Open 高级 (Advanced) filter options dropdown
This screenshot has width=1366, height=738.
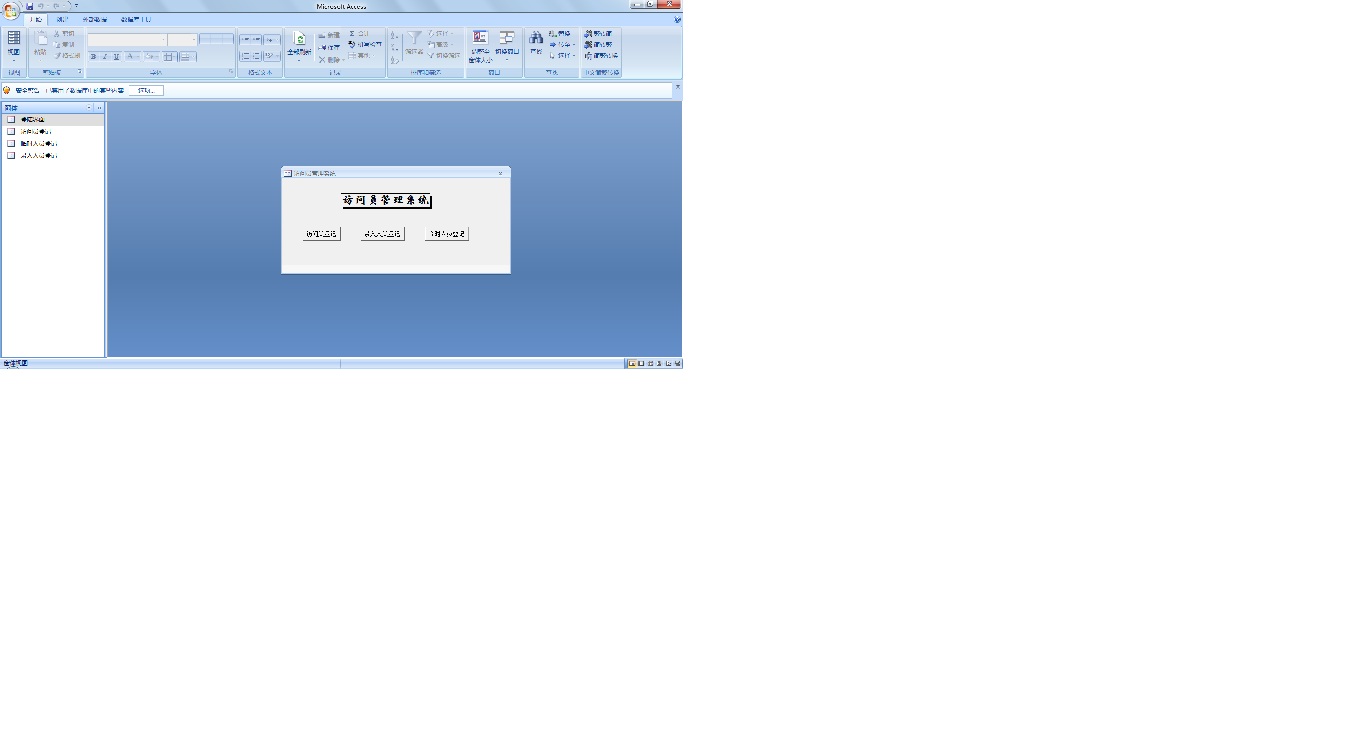click(440, 45)
